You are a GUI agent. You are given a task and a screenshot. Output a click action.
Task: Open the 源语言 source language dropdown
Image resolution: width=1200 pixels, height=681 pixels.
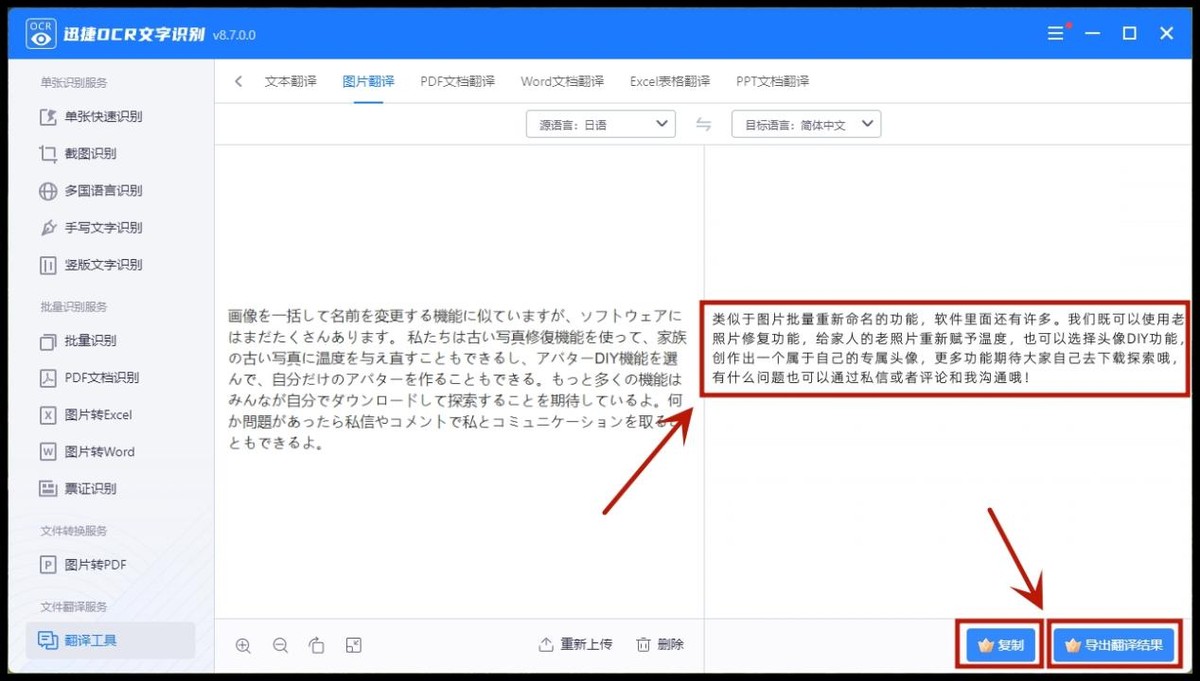click(x=600, y=123)
